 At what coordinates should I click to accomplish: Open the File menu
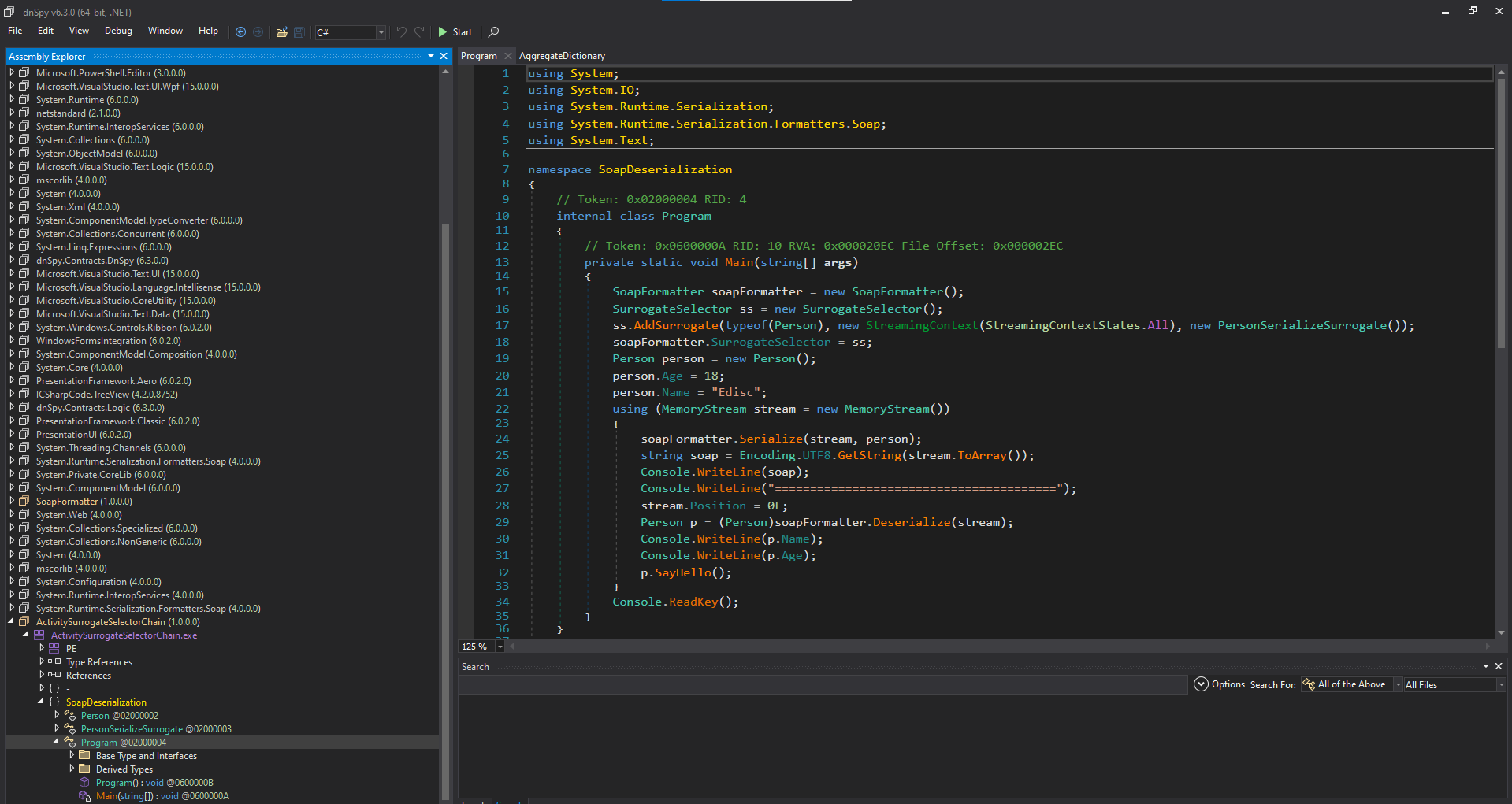(15, 31)
